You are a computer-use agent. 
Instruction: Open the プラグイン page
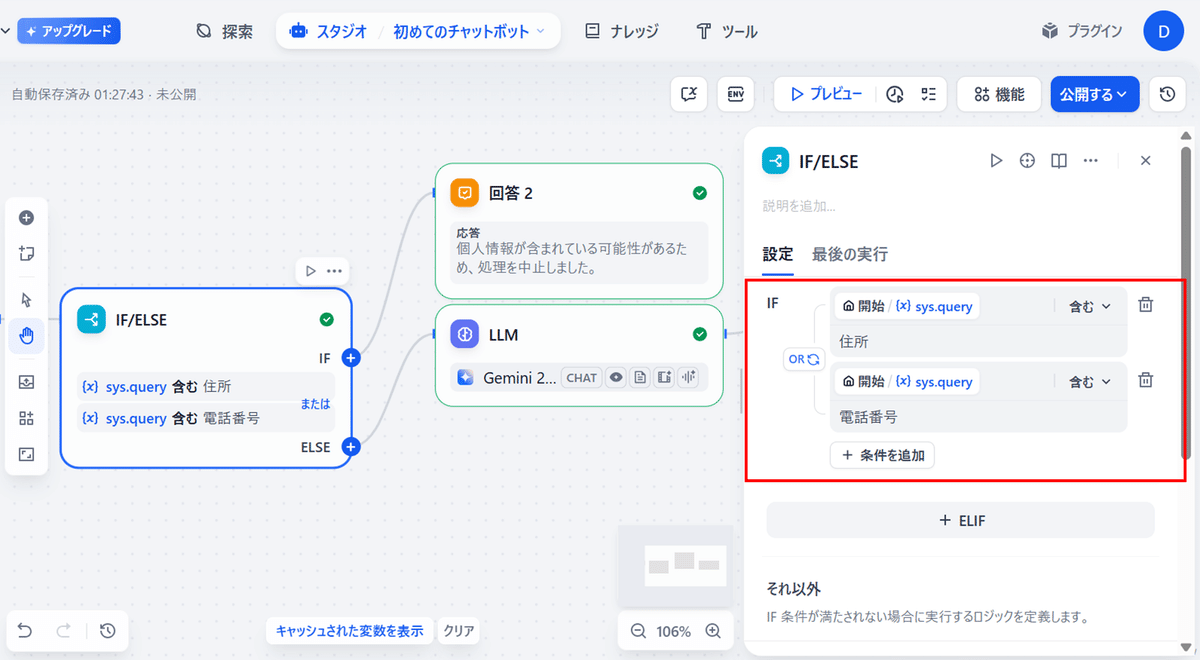pyautogui.click(x=1082, y=32)
